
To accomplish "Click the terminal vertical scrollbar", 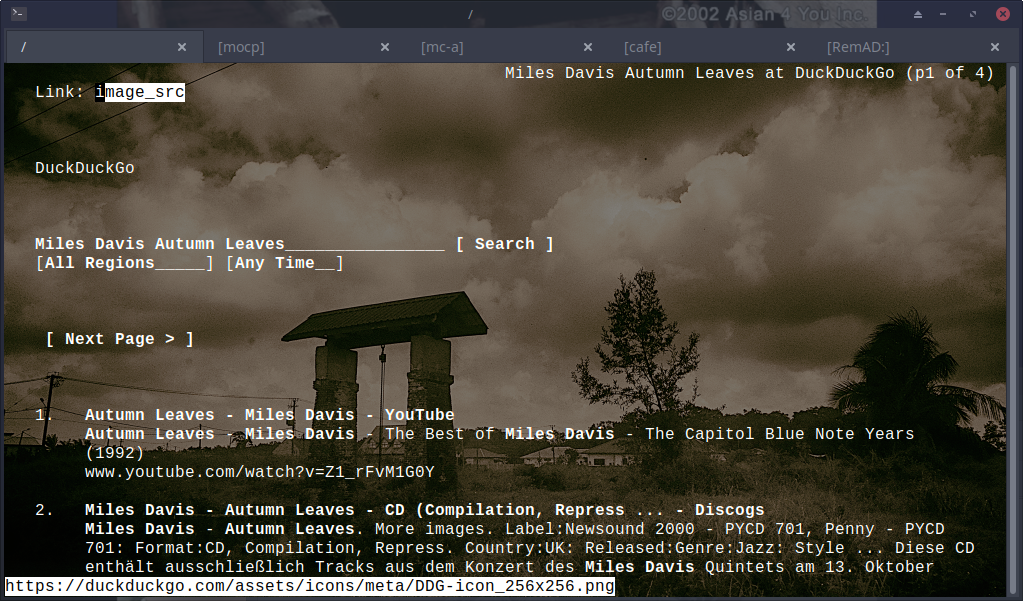I will coord(1013,330).
